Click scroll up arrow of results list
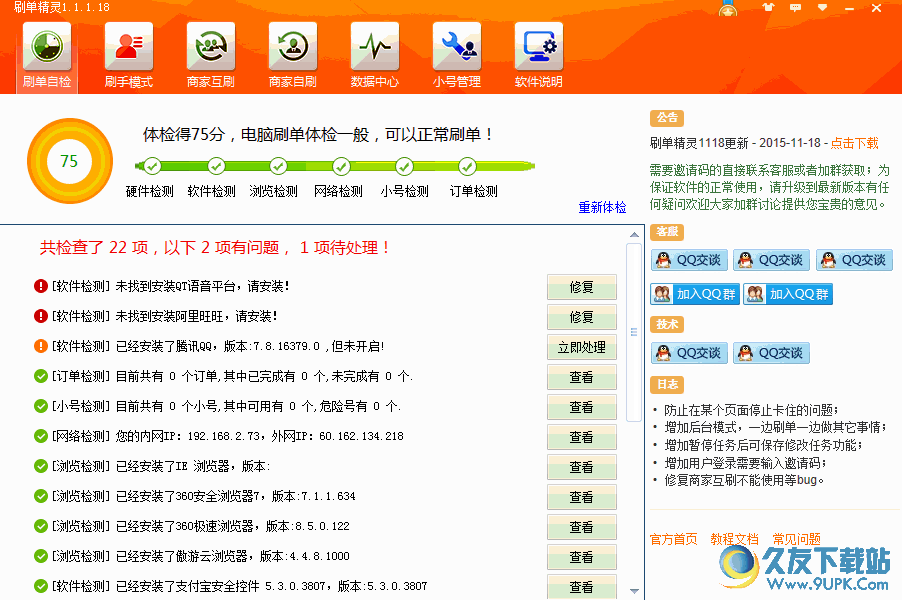This screenshot has height=600, width=902. (x=634, y=235)
